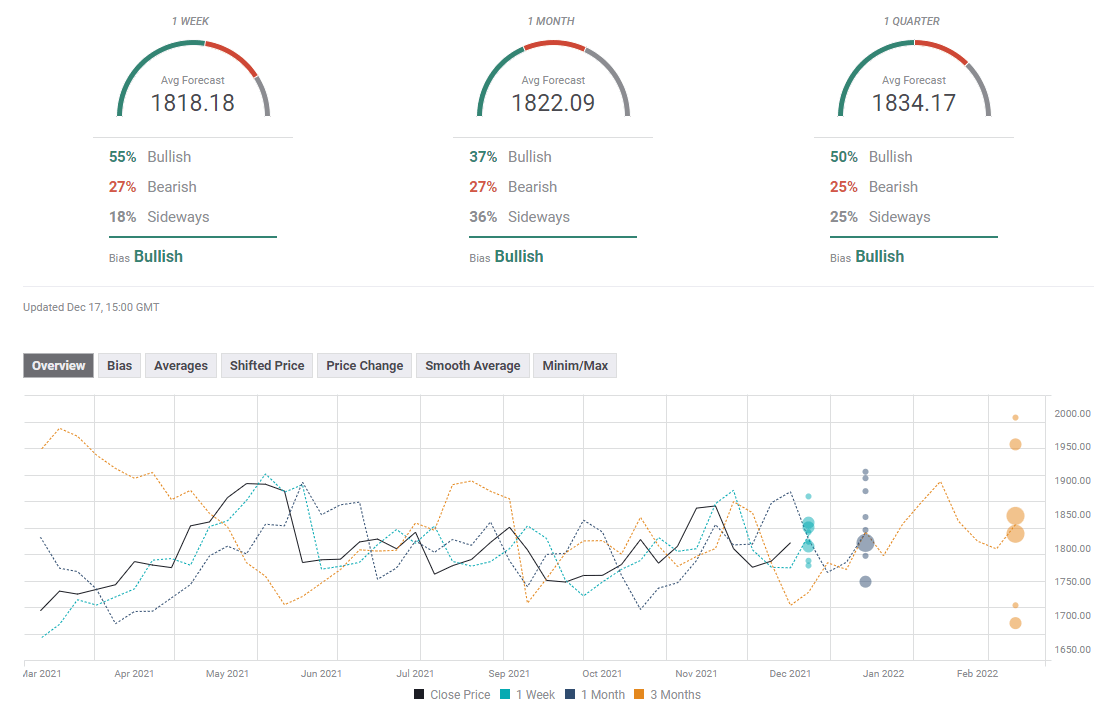
Task: Click the 1 Week Bias Bullish label
Action: (x=158, y=257)
